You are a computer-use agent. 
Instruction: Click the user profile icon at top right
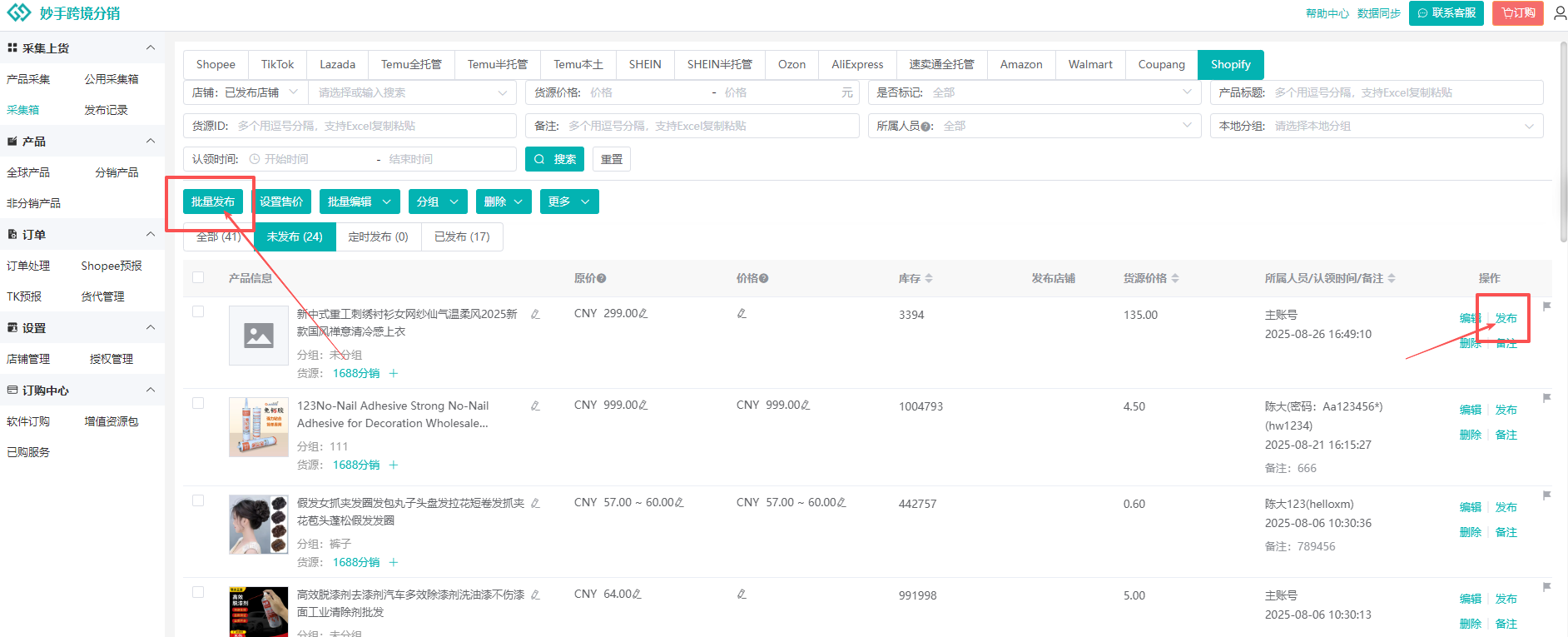pos(1560,12)
